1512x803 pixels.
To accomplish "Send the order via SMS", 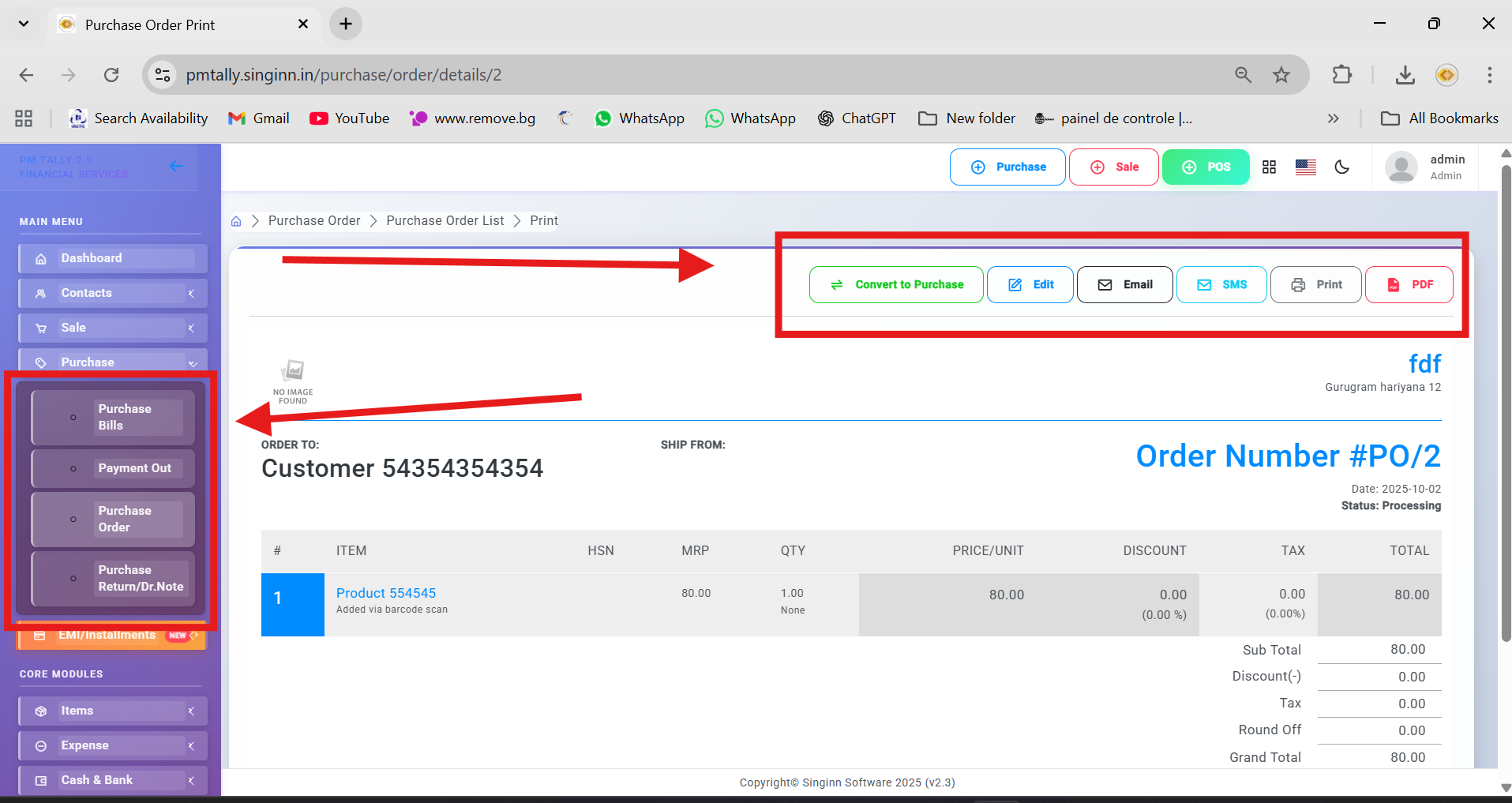I will 1221,285.
